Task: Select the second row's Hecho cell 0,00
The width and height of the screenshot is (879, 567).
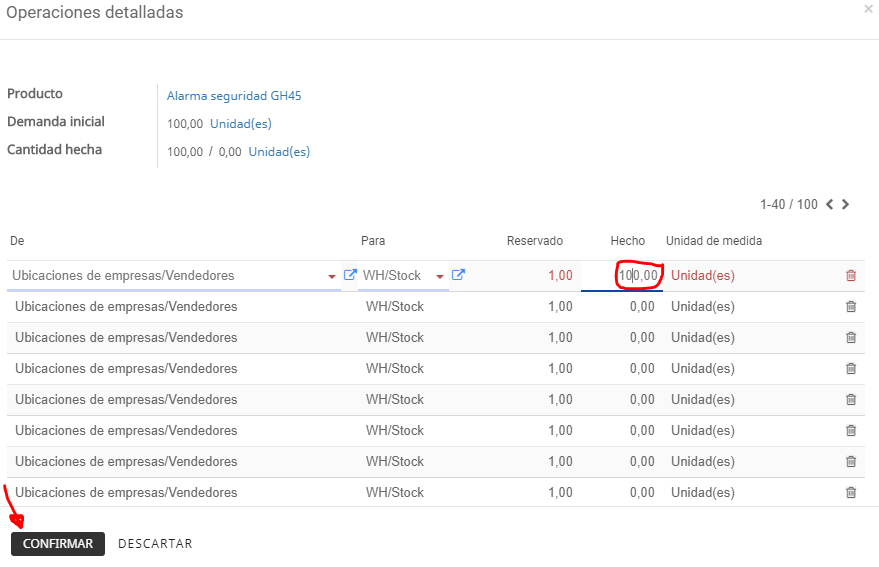Action: point(642,306)
